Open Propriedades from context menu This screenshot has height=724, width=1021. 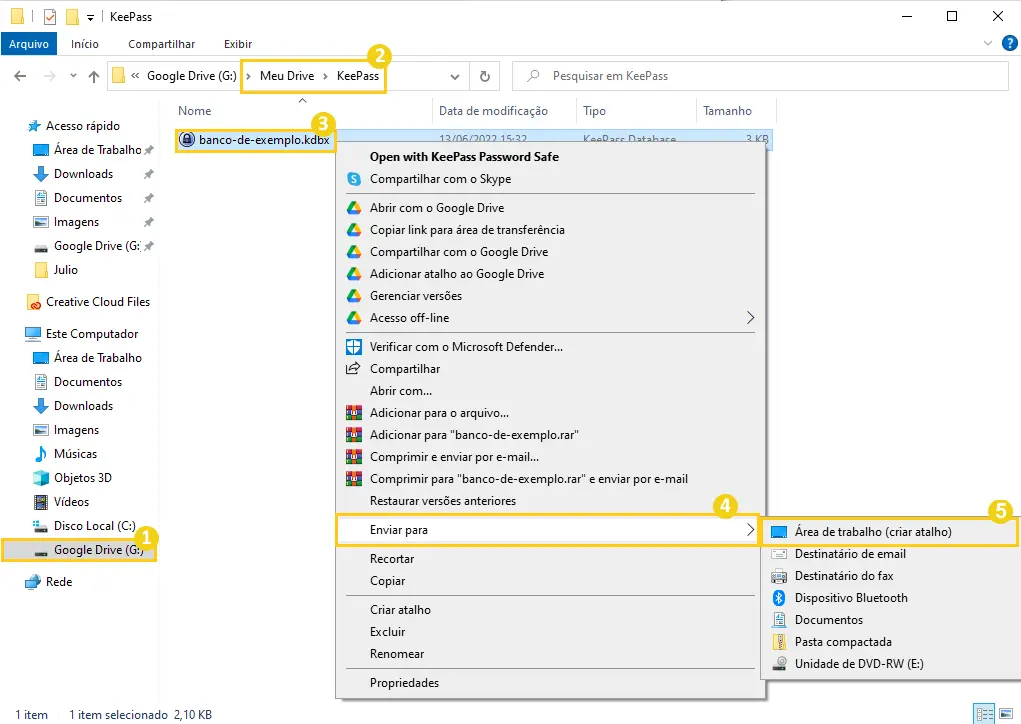point(404,683)
